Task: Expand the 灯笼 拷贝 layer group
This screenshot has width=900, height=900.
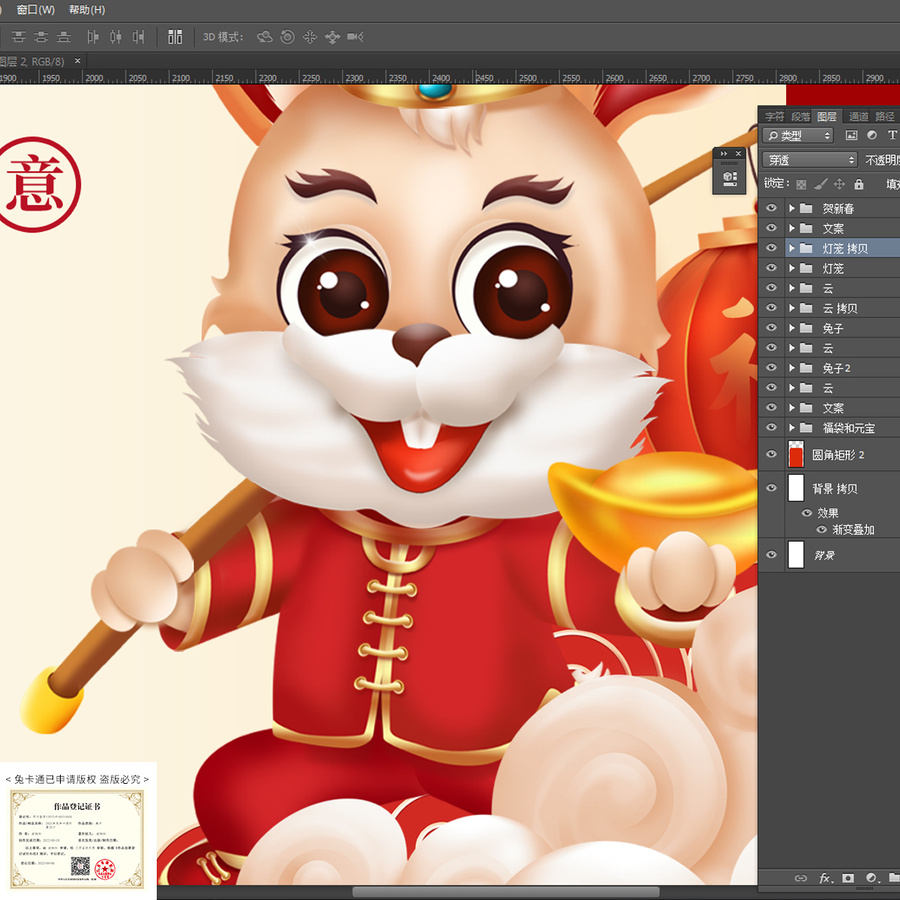Action: click(x=792, y=248)
